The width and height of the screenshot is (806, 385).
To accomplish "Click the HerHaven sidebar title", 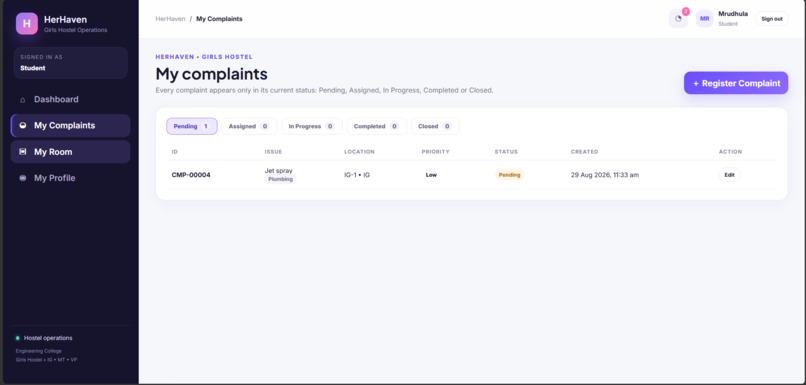I will click(65, 20).
